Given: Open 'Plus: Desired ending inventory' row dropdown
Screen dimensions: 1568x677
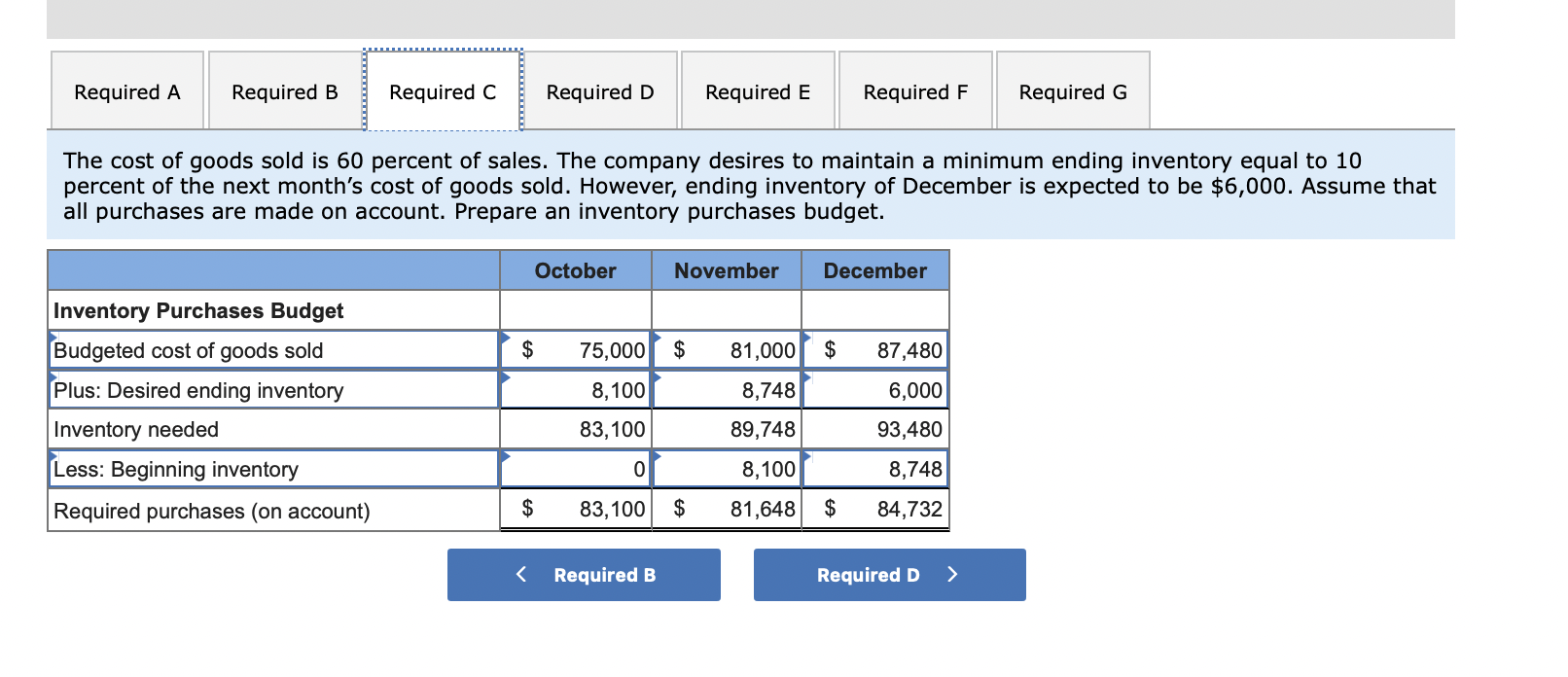Looking at the screenshot, I should 273,390.
